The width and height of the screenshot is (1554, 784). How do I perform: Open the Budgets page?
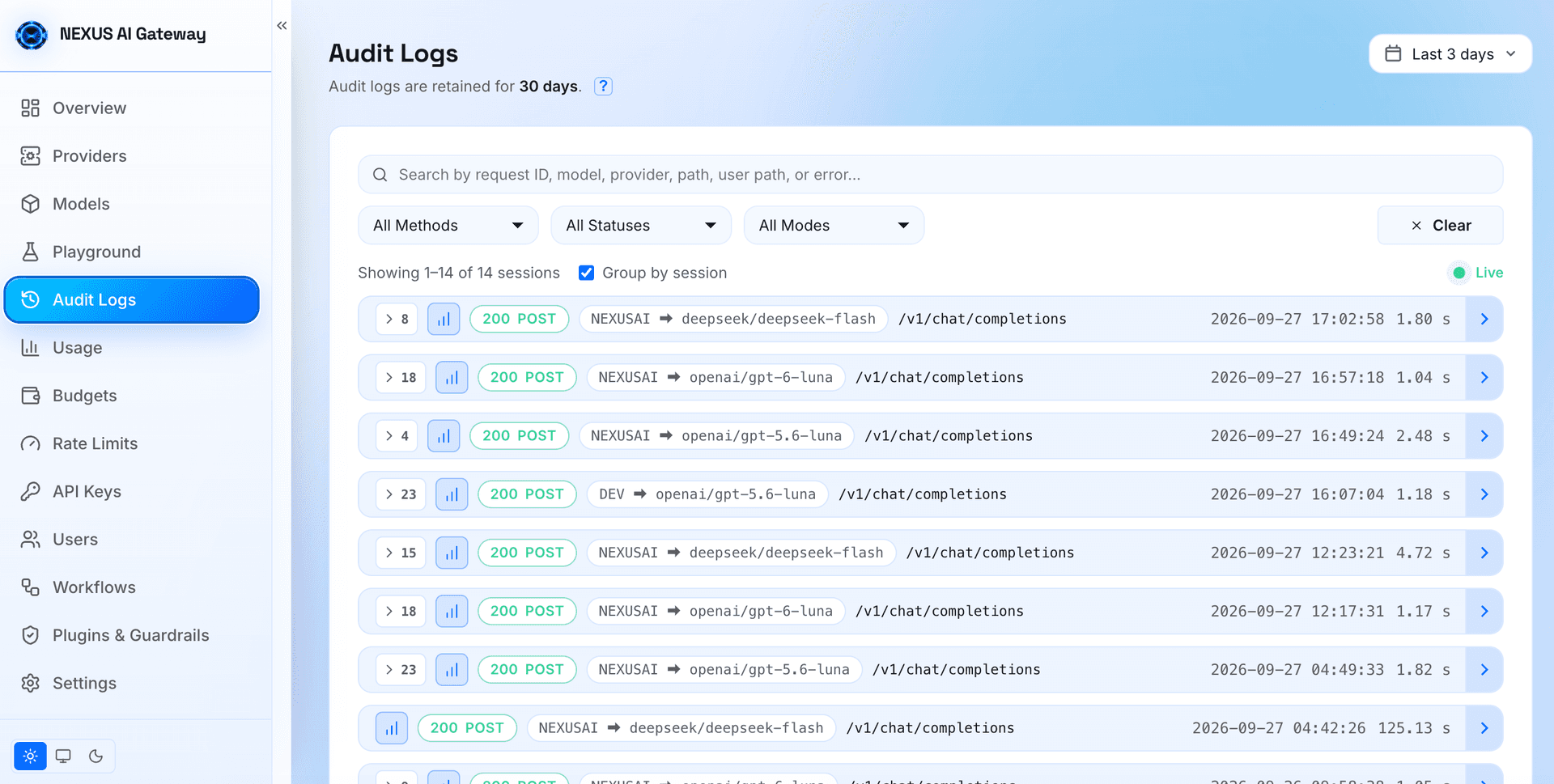point(132,396)
